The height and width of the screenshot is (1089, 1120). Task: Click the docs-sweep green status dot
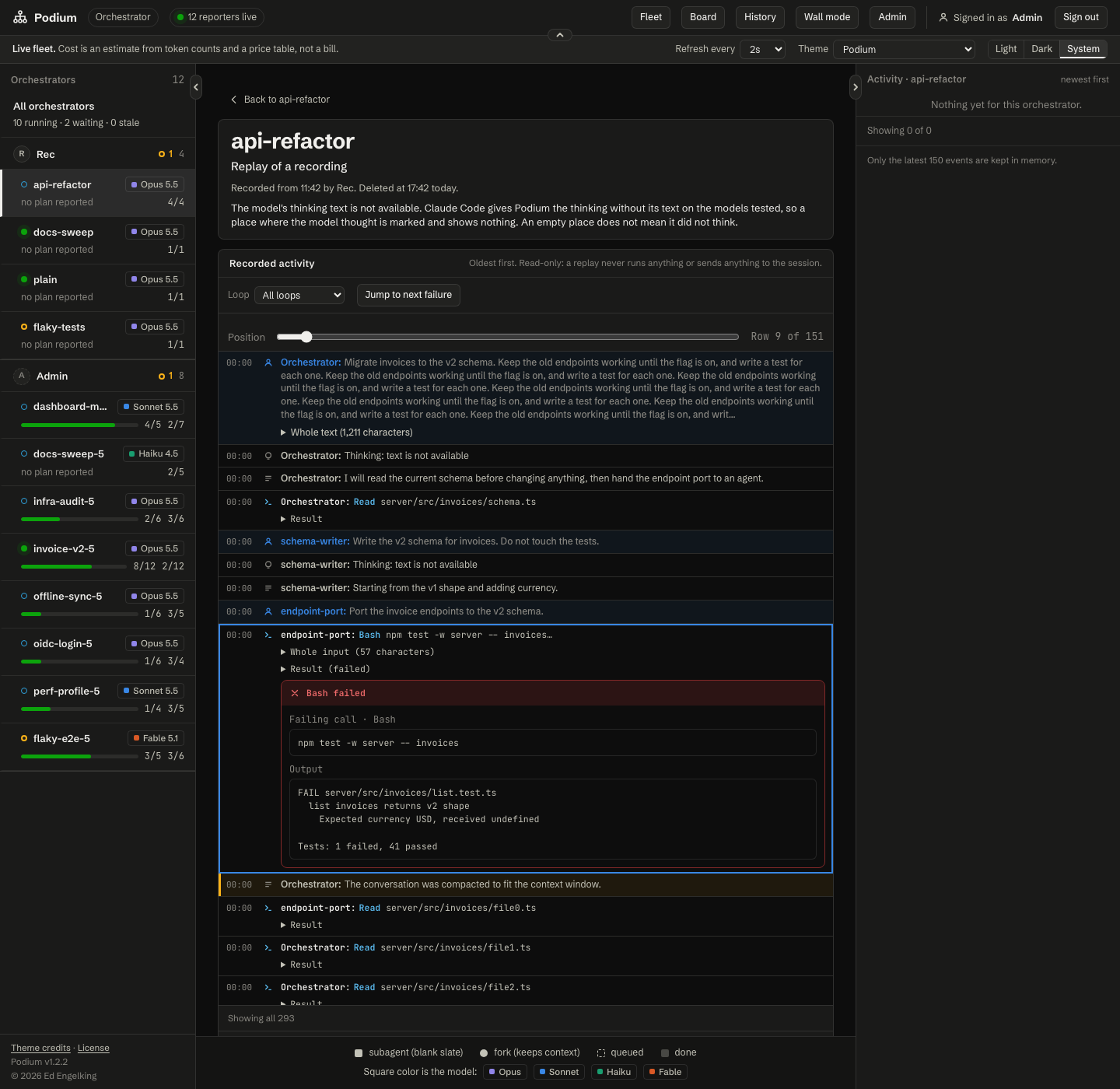click(x=24, y=232)
